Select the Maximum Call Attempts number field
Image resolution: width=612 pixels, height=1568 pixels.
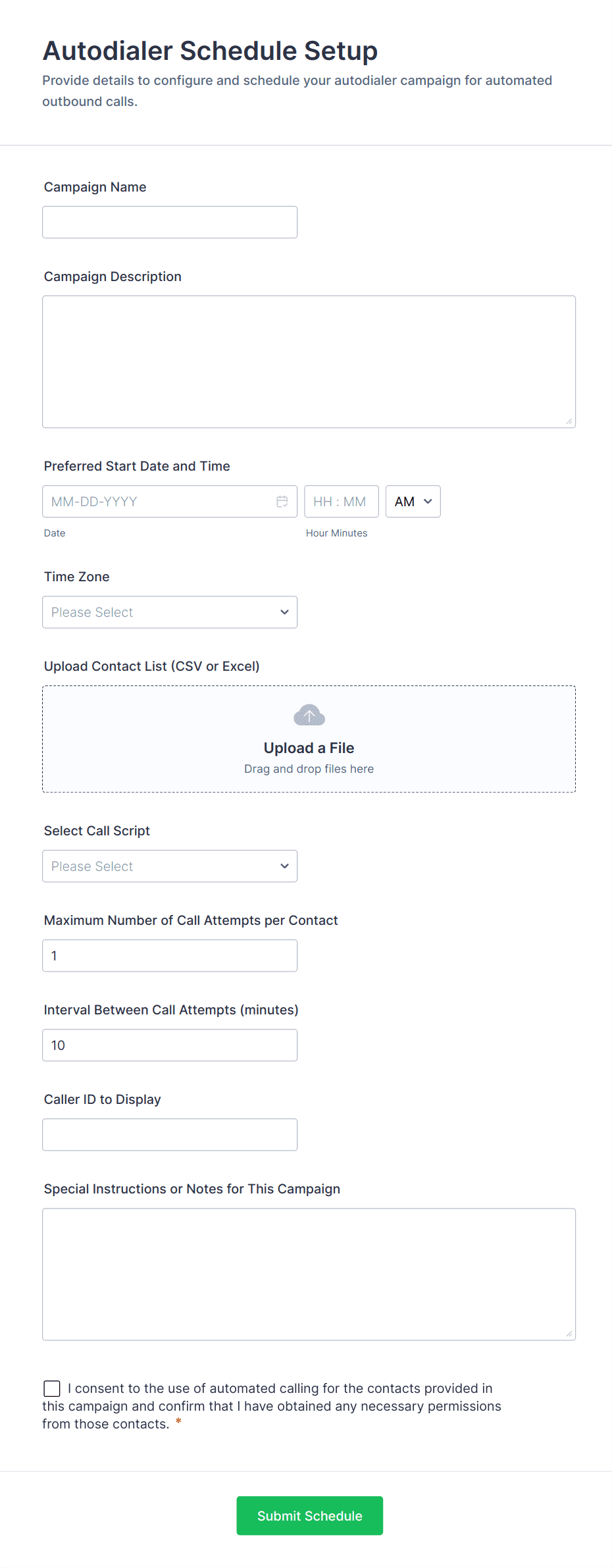(170, 956)
